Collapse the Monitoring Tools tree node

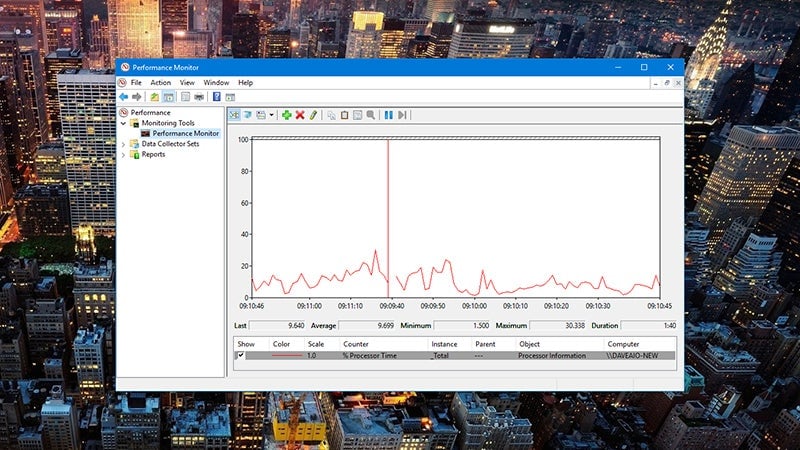(x=124, y=123)
